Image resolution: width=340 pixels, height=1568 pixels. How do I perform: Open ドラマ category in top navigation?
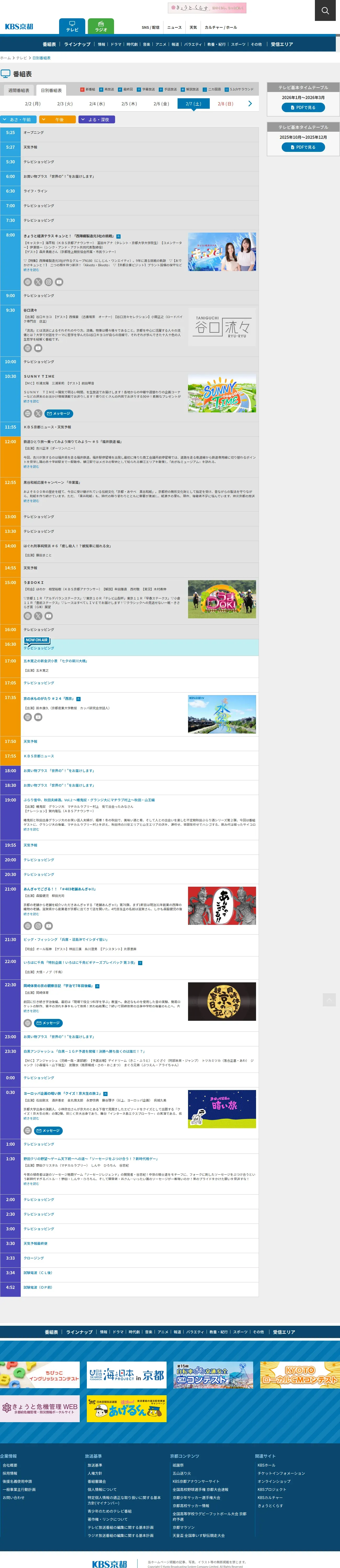click(116, 44)
